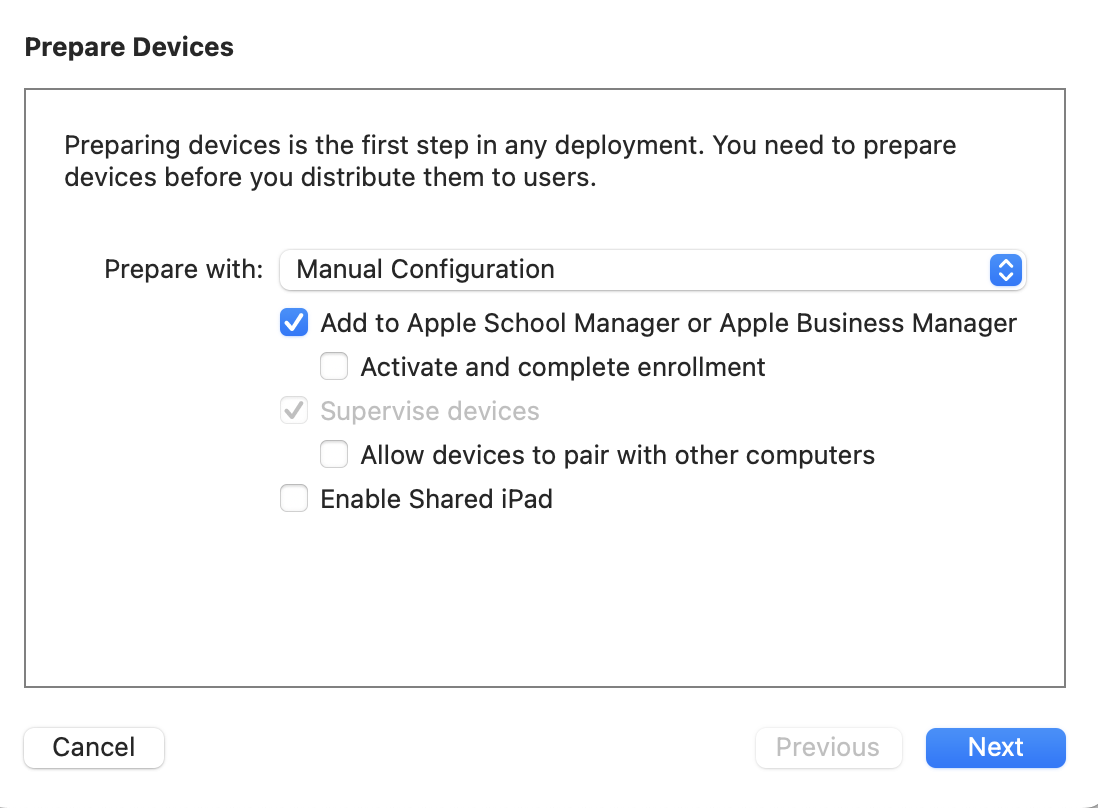Open the Prepare with selection chevrons
Screen dimensions: 1098x808
pos(1005,270)
